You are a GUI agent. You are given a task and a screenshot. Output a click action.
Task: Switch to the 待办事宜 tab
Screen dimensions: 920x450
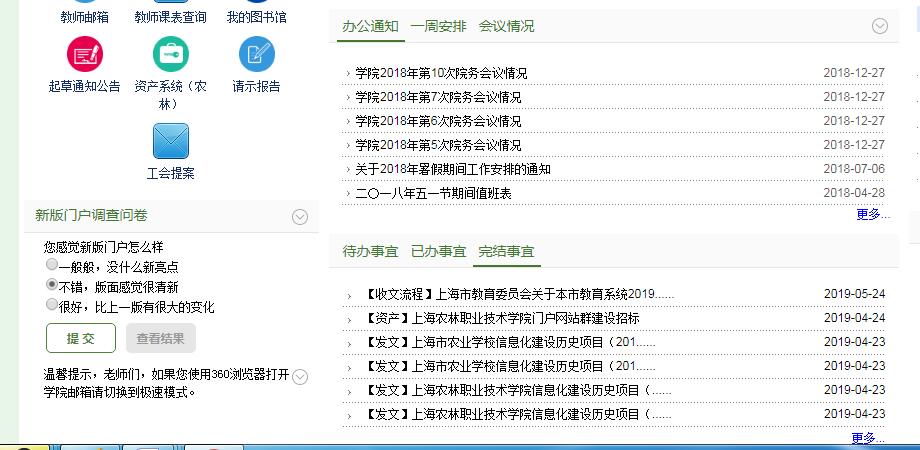(x=370, y=251)
